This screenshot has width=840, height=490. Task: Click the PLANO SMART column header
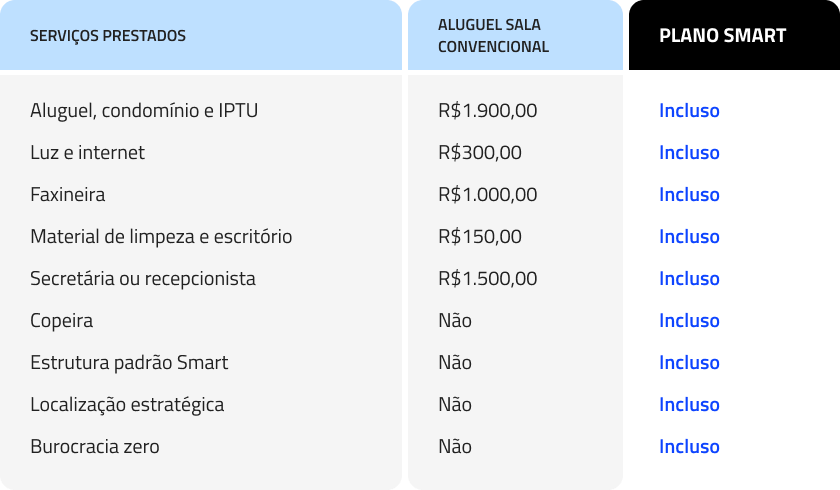[x=722, y=36]
